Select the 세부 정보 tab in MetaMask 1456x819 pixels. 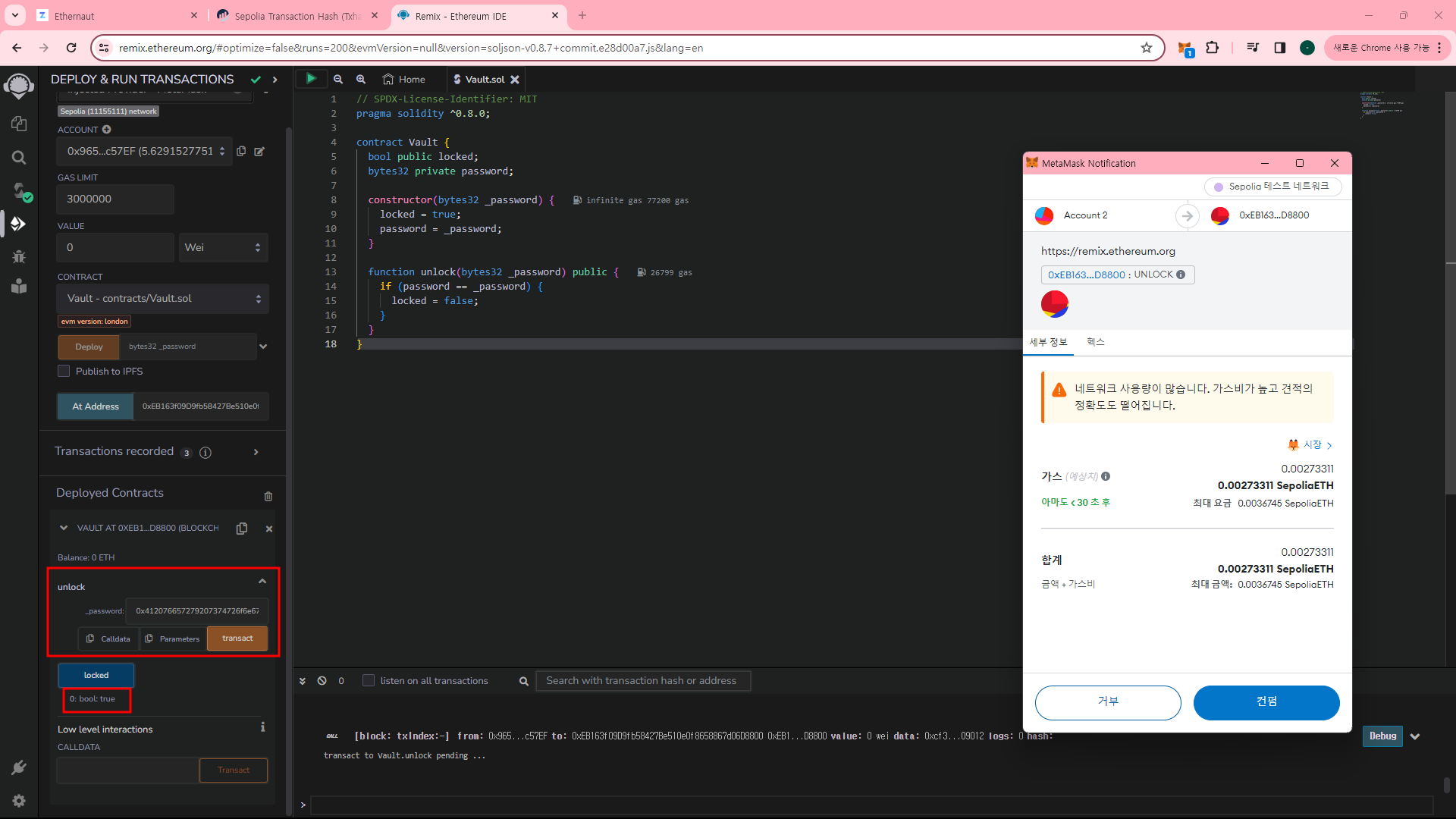pyautogui.click(x=1048, y=342)
